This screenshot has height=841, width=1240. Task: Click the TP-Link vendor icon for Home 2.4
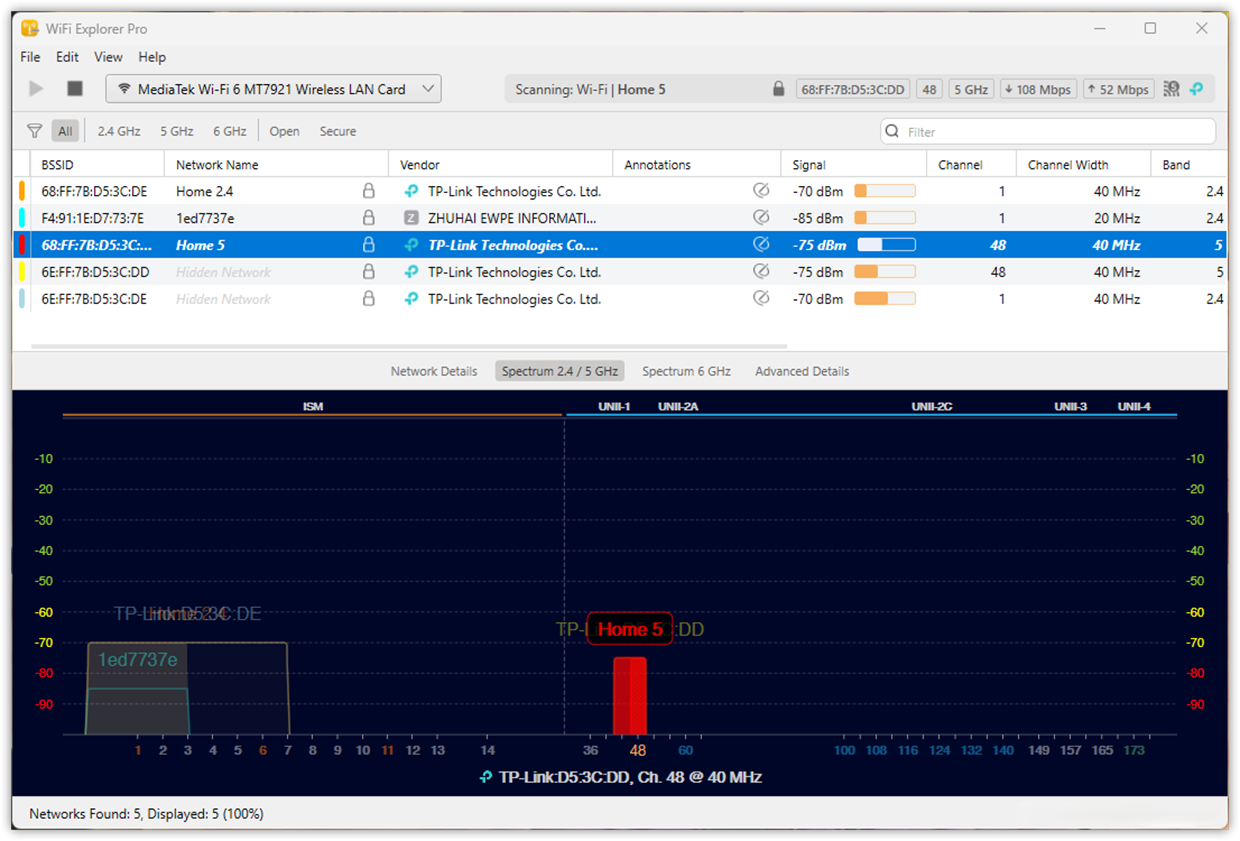411,190
